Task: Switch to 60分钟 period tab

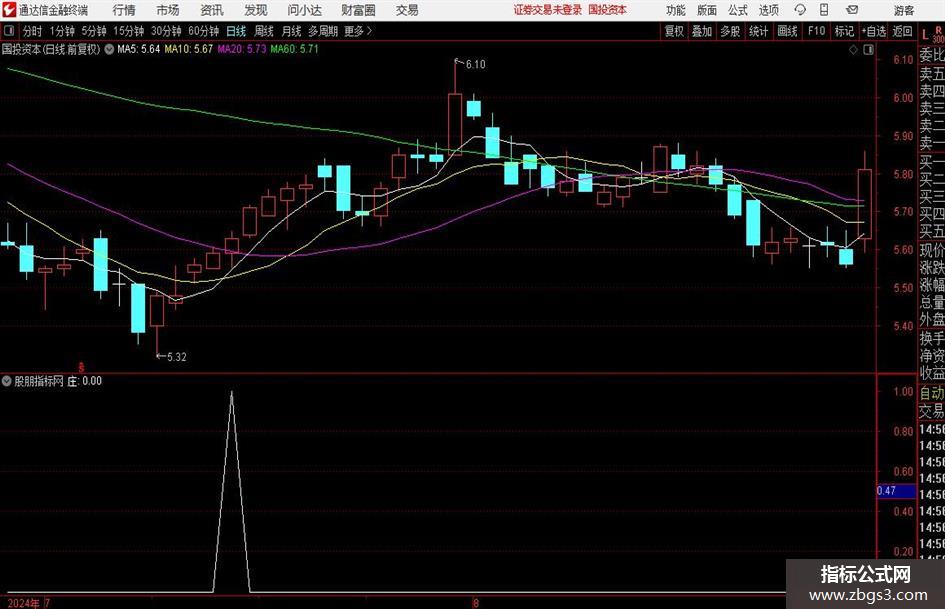Action: coord(204,31)
